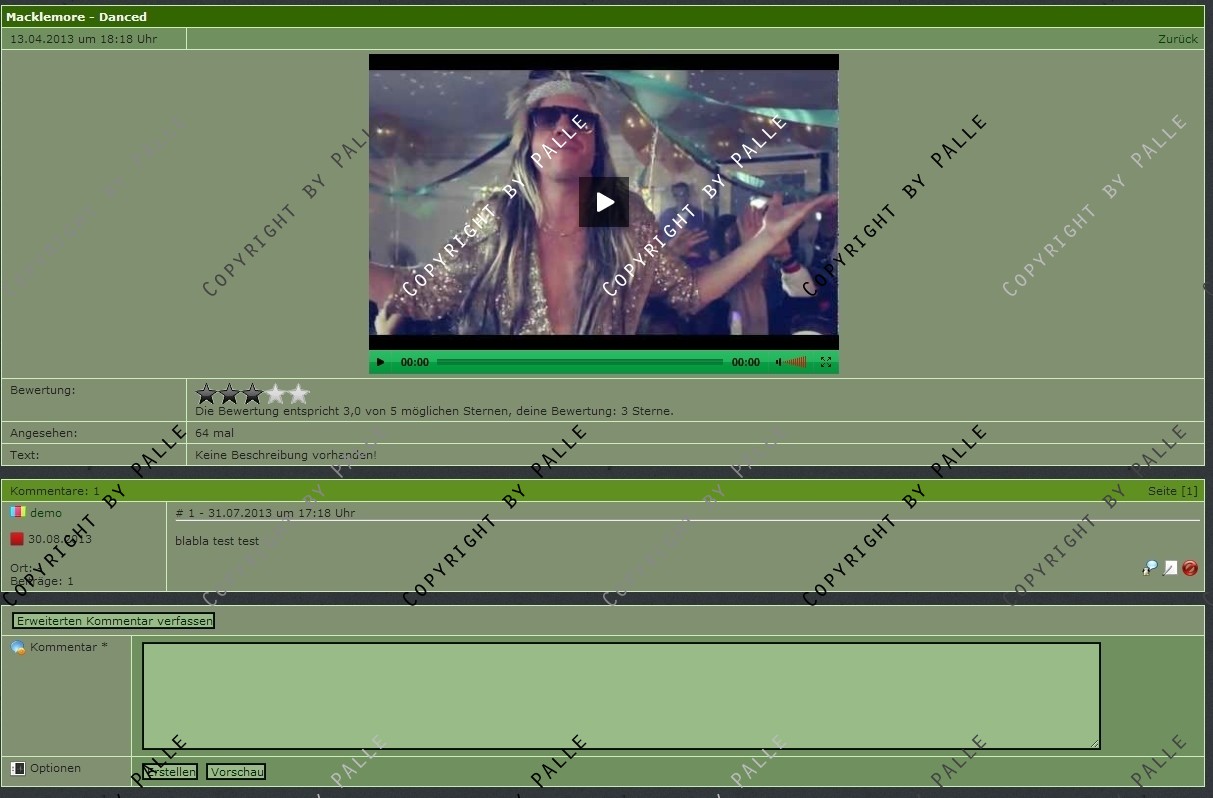Open the demo user profile
Screen dimensions: 1213x798
[46, 513]
